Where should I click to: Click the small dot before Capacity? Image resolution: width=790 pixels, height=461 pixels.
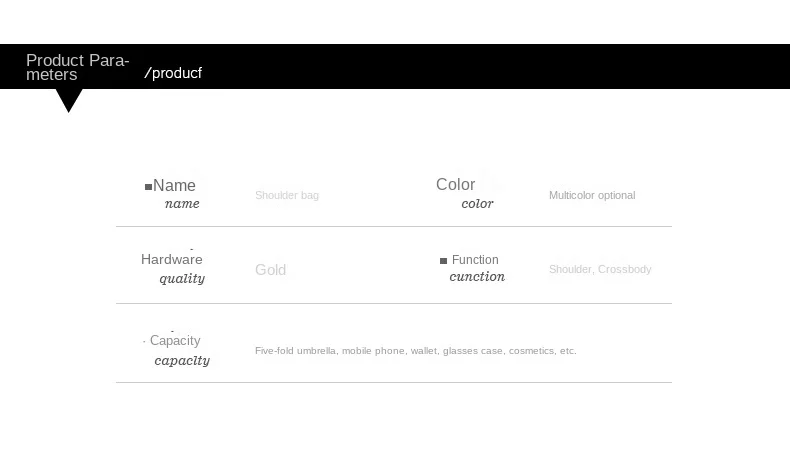(145, 342)
